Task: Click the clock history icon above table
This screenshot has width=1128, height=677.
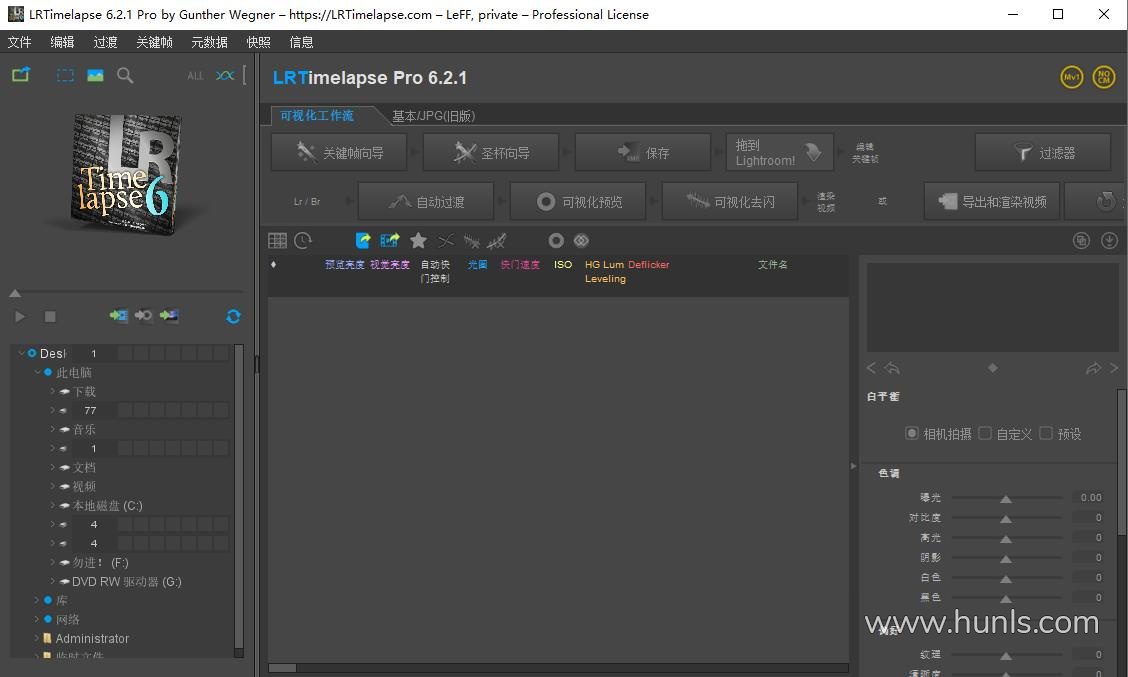Action: point(303,240)
